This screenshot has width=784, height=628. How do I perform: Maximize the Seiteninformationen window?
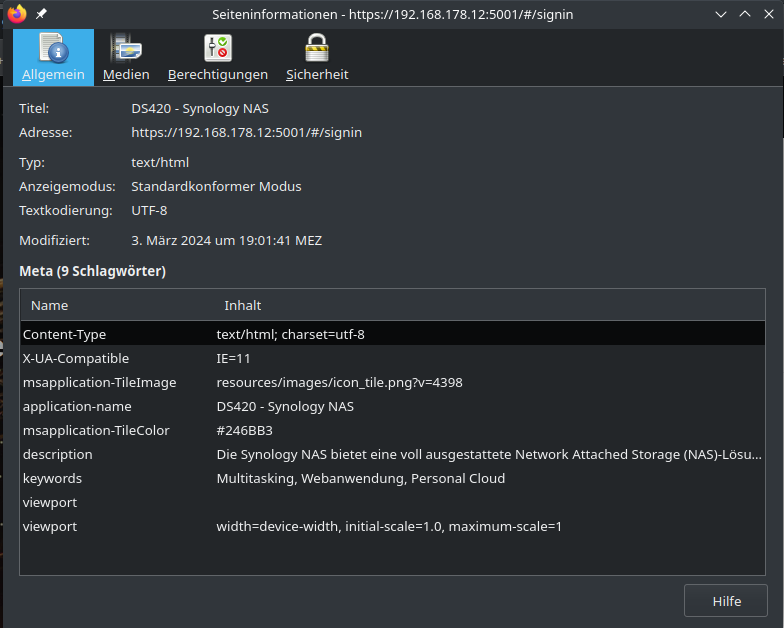coord(744,14)
